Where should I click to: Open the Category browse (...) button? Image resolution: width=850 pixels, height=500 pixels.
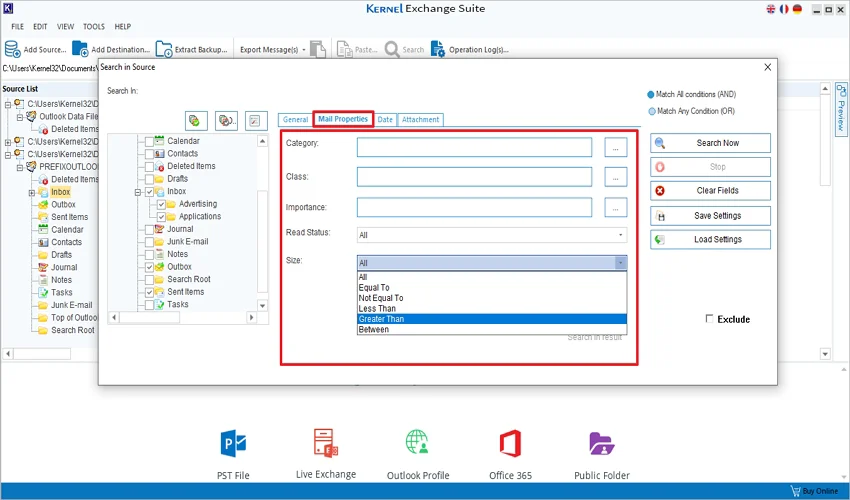coord(616,147)
